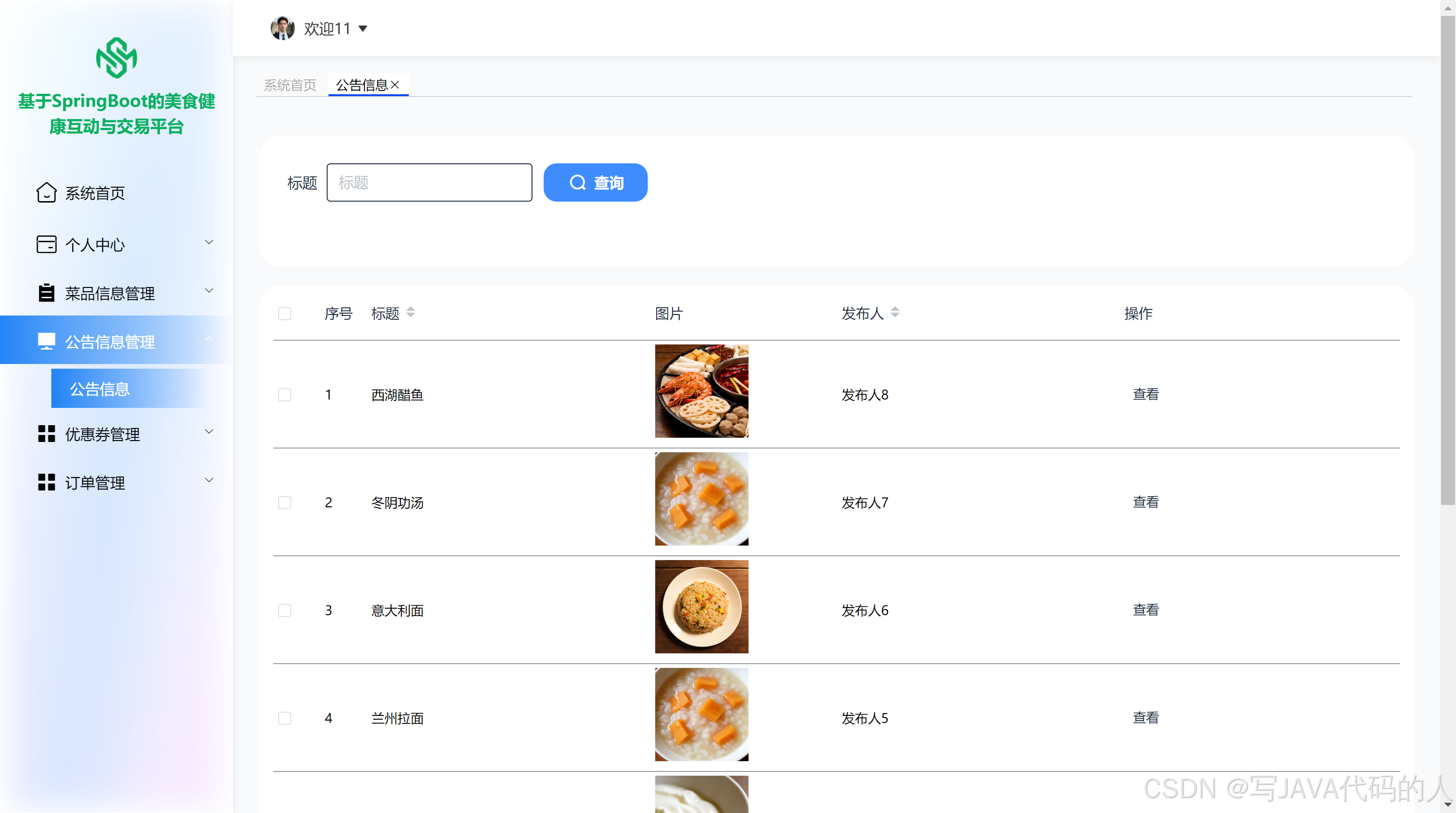This screenshot has height=813, width=1456.
Task: Click the card icon beside 个人中心
Action: [x=46, y=244]
